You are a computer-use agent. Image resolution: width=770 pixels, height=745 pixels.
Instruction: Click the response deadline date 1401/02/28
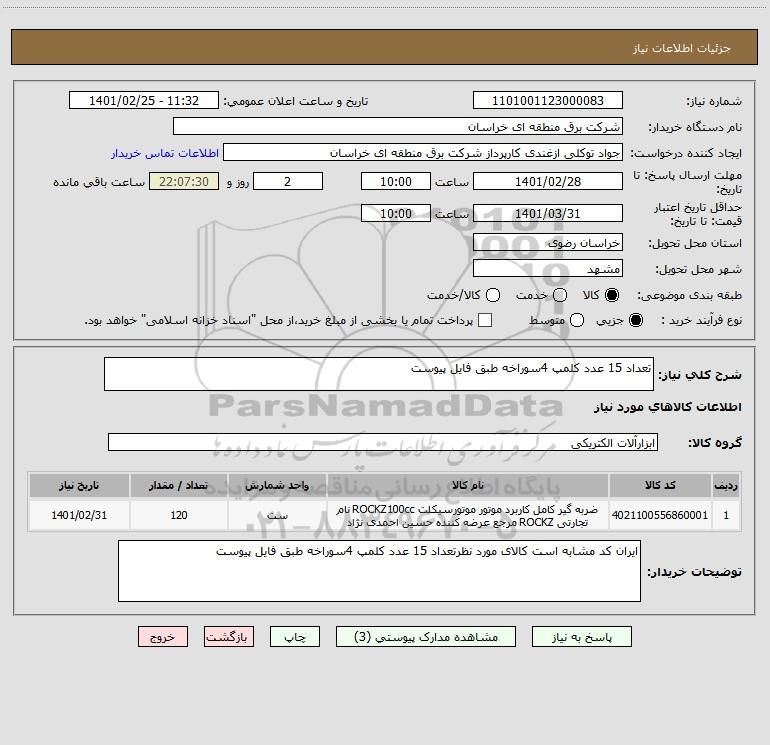(548, 181)
